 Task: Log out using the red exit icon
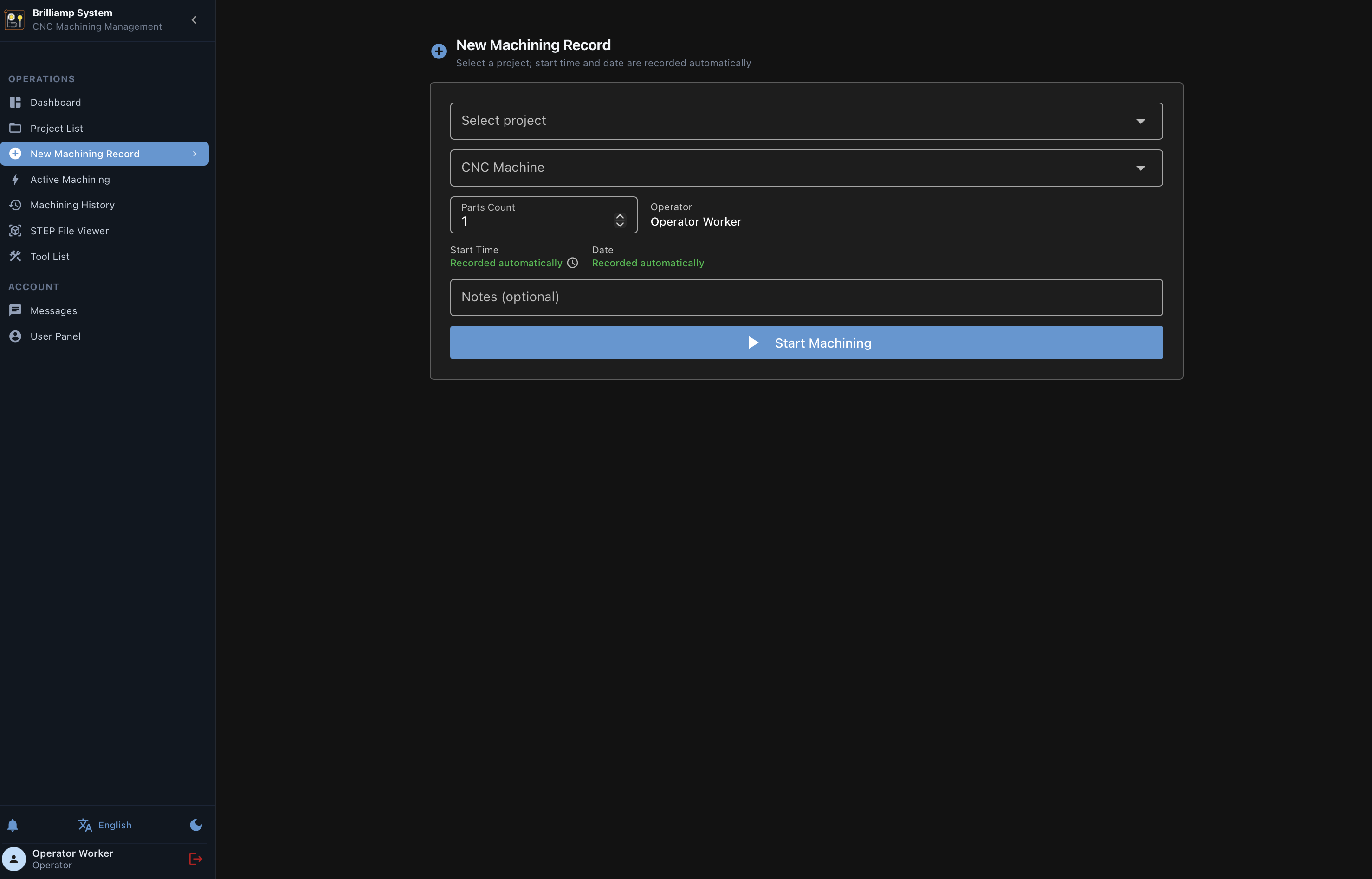[195, 859]
